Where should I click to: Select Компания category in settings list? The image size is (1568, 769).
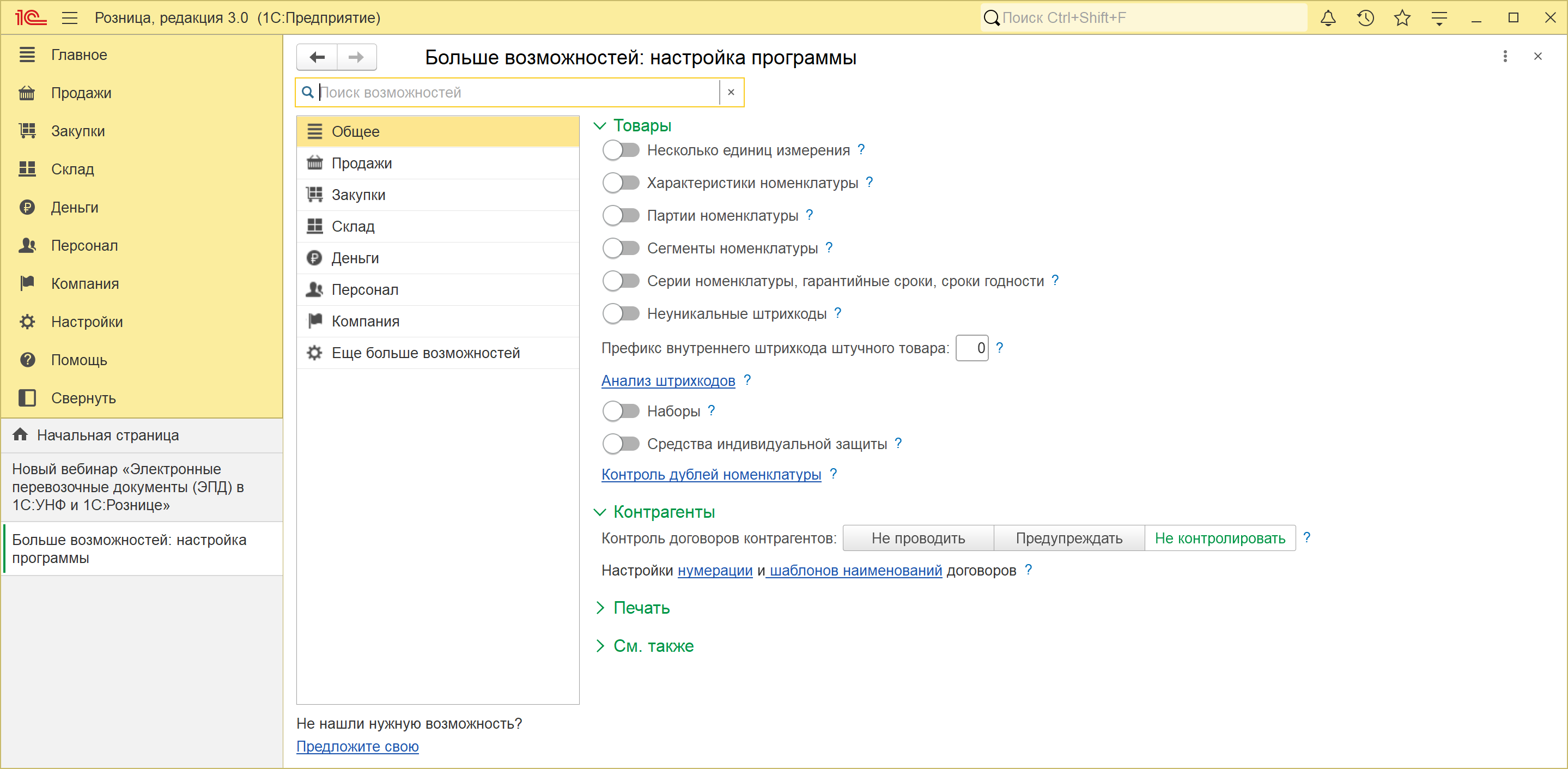[x=437, y=322]
